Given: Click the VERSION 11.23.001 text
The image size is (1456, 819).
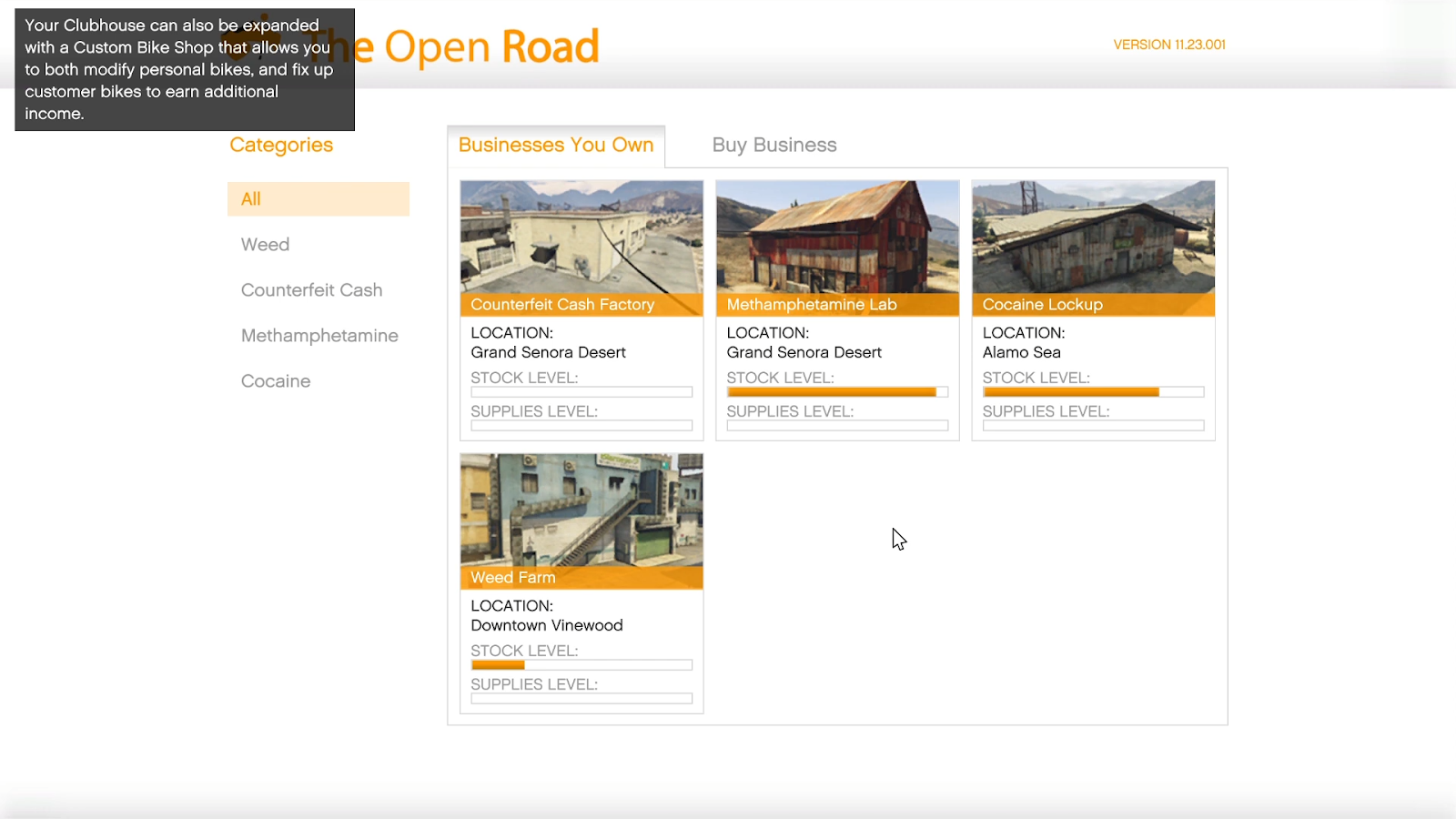Looking at the screenshot, I should pyautogui.click(x=1169, y=45).
